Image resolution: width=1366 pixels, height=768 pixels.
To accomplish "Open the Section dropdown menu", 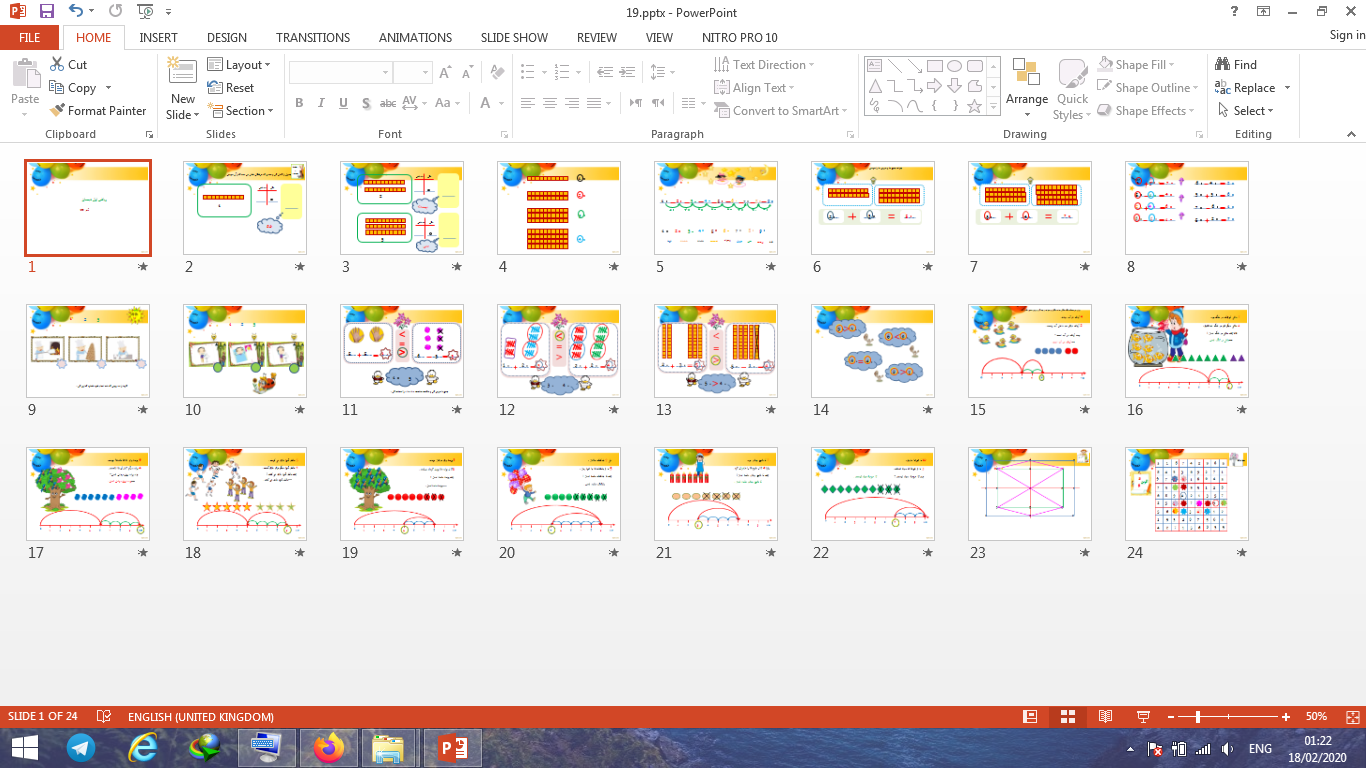I will (240, 111).
